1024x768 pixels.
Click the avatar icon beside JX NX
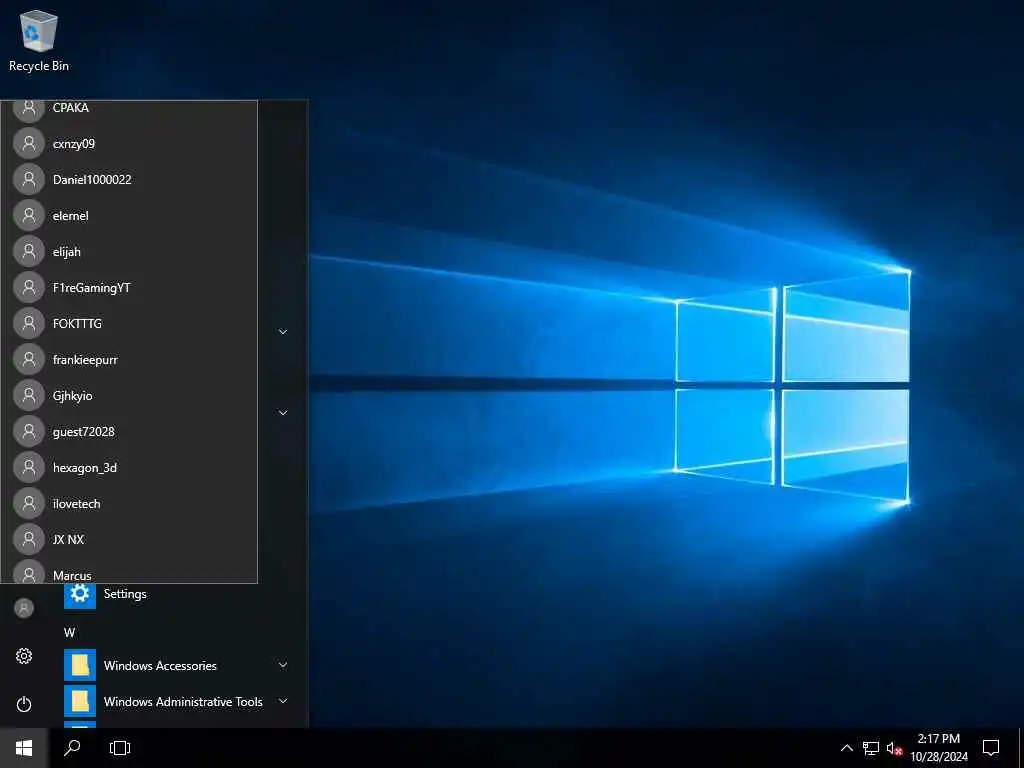[x=29, y=539]
